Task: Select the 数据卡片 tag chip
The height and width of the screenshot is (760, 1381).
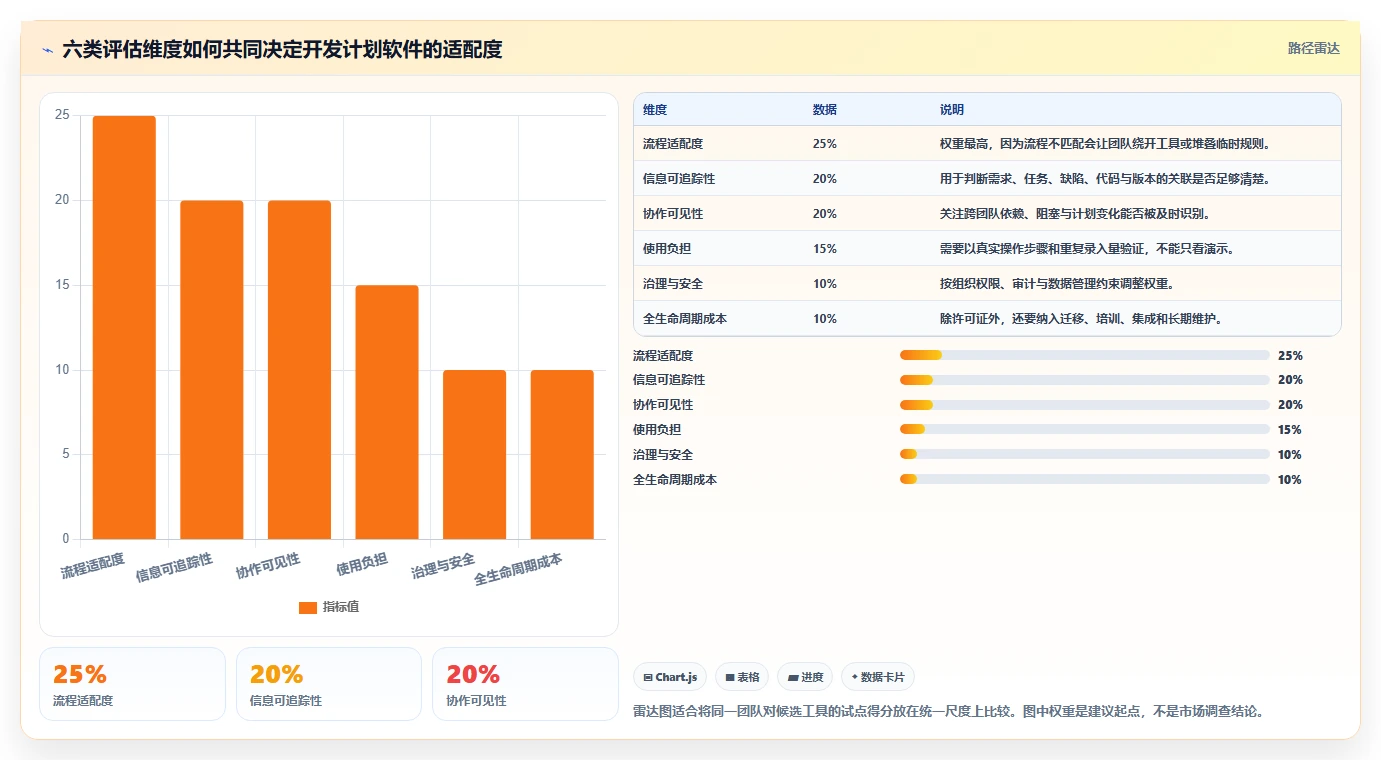Action: tap(878, 677)
